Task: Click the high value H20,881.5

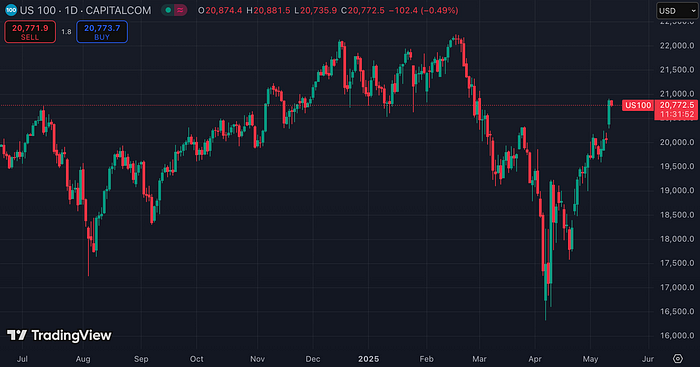Action: [x=268, y=10]
